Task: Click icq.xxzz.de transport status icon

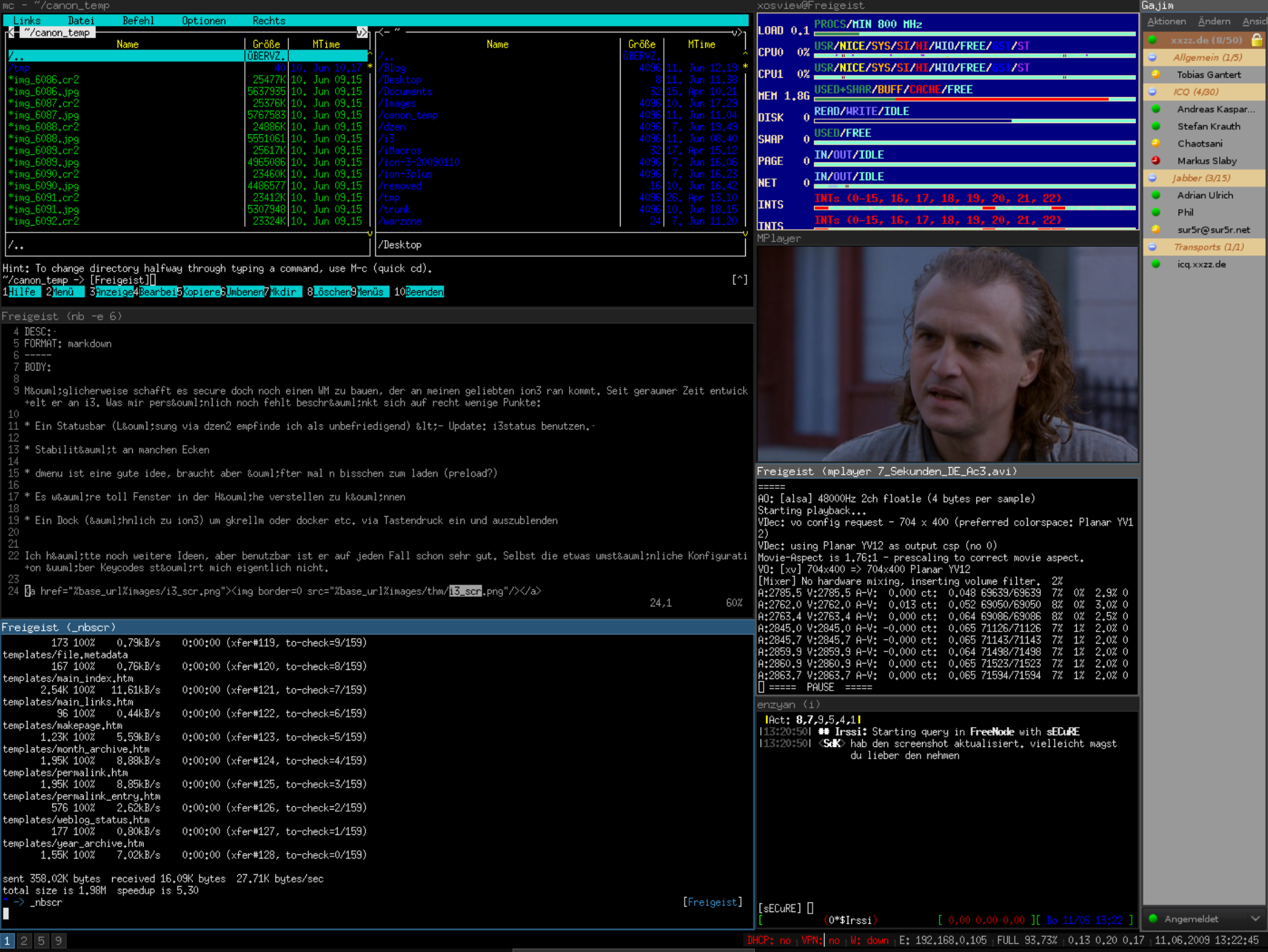Action: (x=1156, y=263)
